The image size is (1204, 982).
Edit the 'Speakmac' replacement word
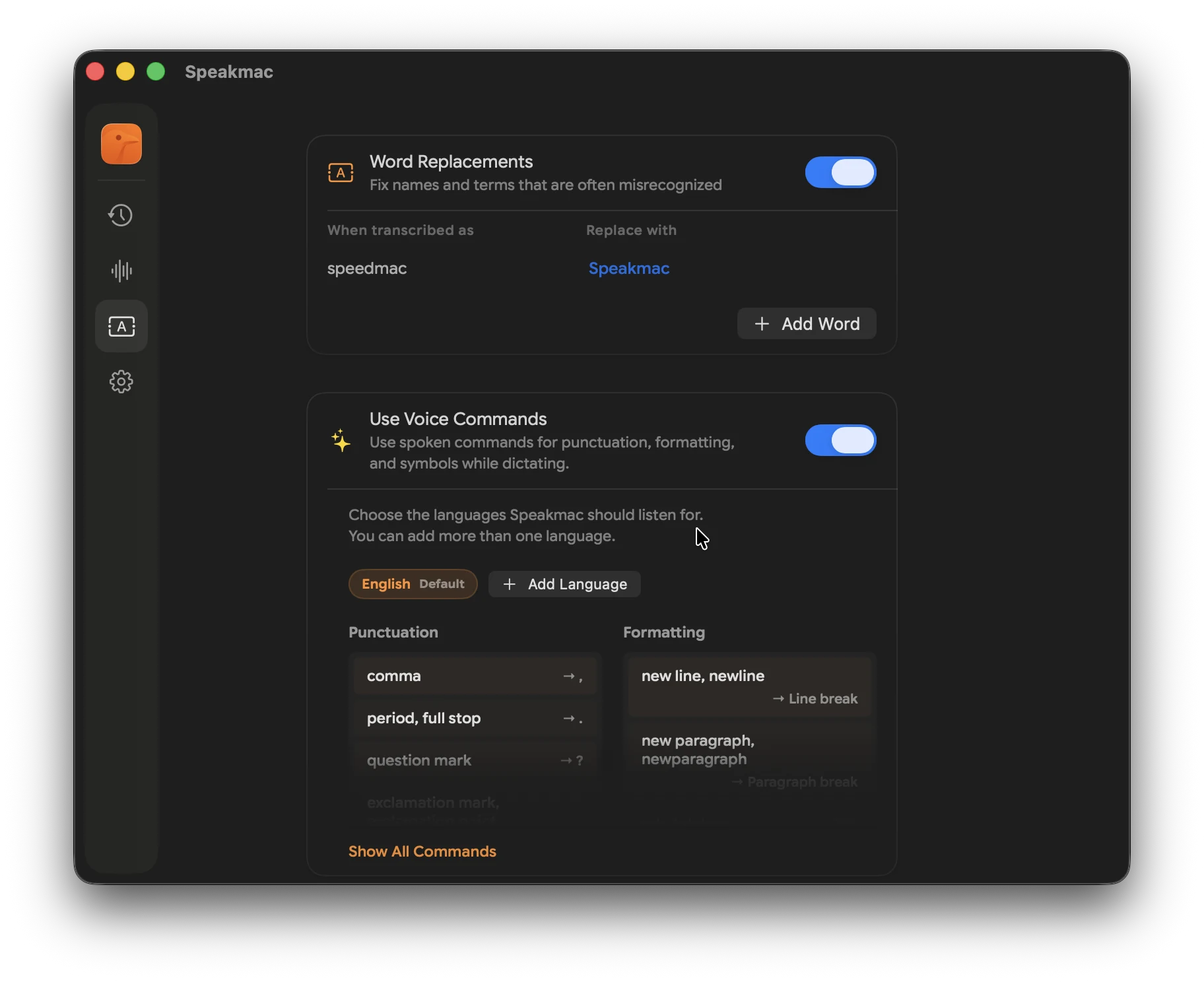click(629, 269)
